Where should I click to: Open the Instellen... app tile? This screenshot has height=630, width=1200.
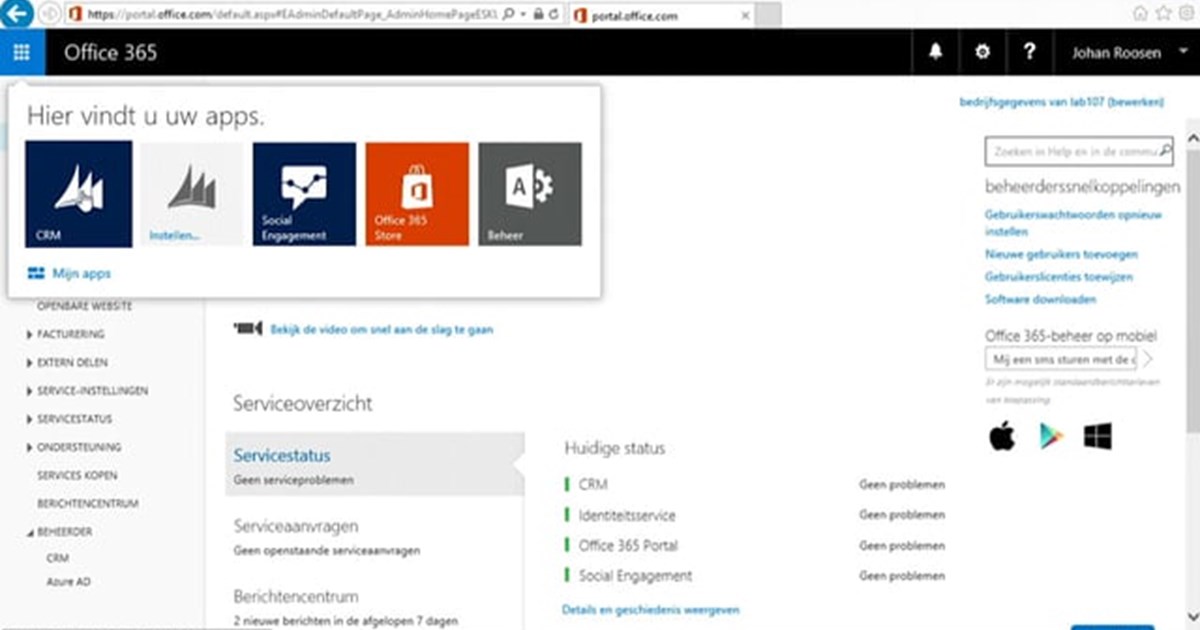click(x=192, y=194)
